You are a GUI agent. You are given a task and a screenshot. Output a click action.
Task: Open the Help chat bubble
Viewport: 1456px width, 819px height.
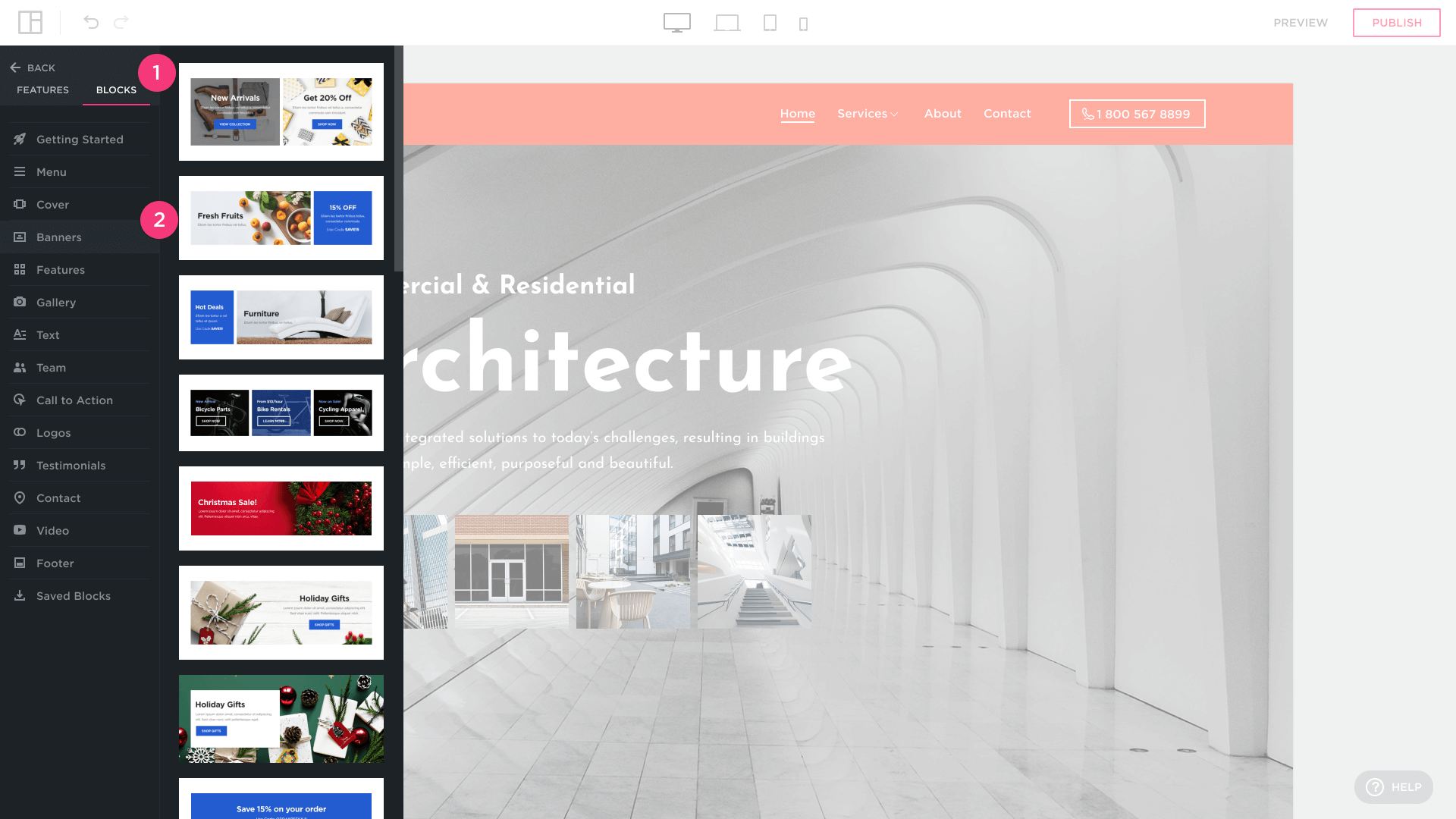(1393, 787)
